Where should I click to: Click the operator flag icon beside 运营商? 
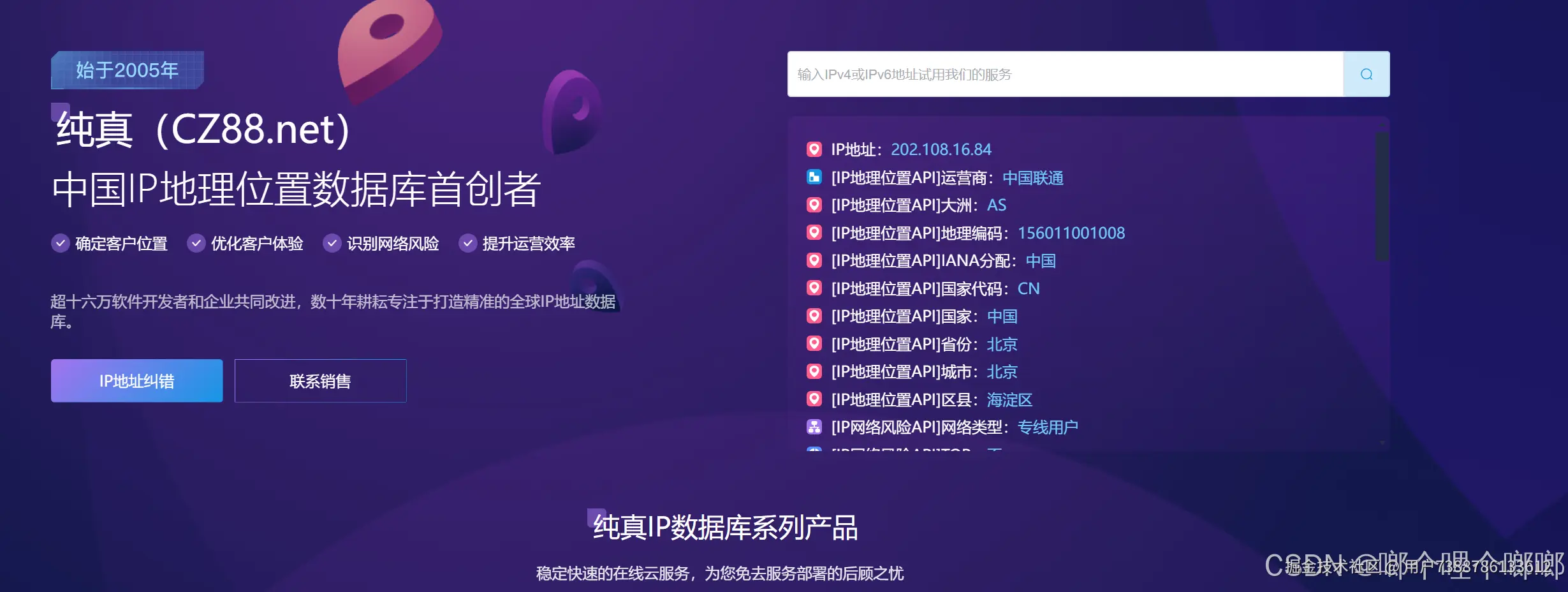tap(814, 177)
